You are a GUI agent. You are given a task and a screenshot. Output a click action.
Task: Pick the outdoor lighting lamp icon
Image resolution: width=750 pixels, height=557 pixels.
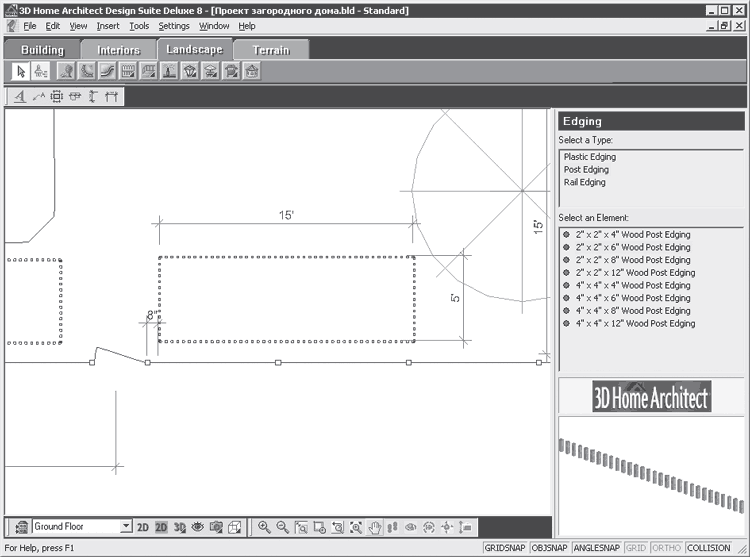coord(169,72)
